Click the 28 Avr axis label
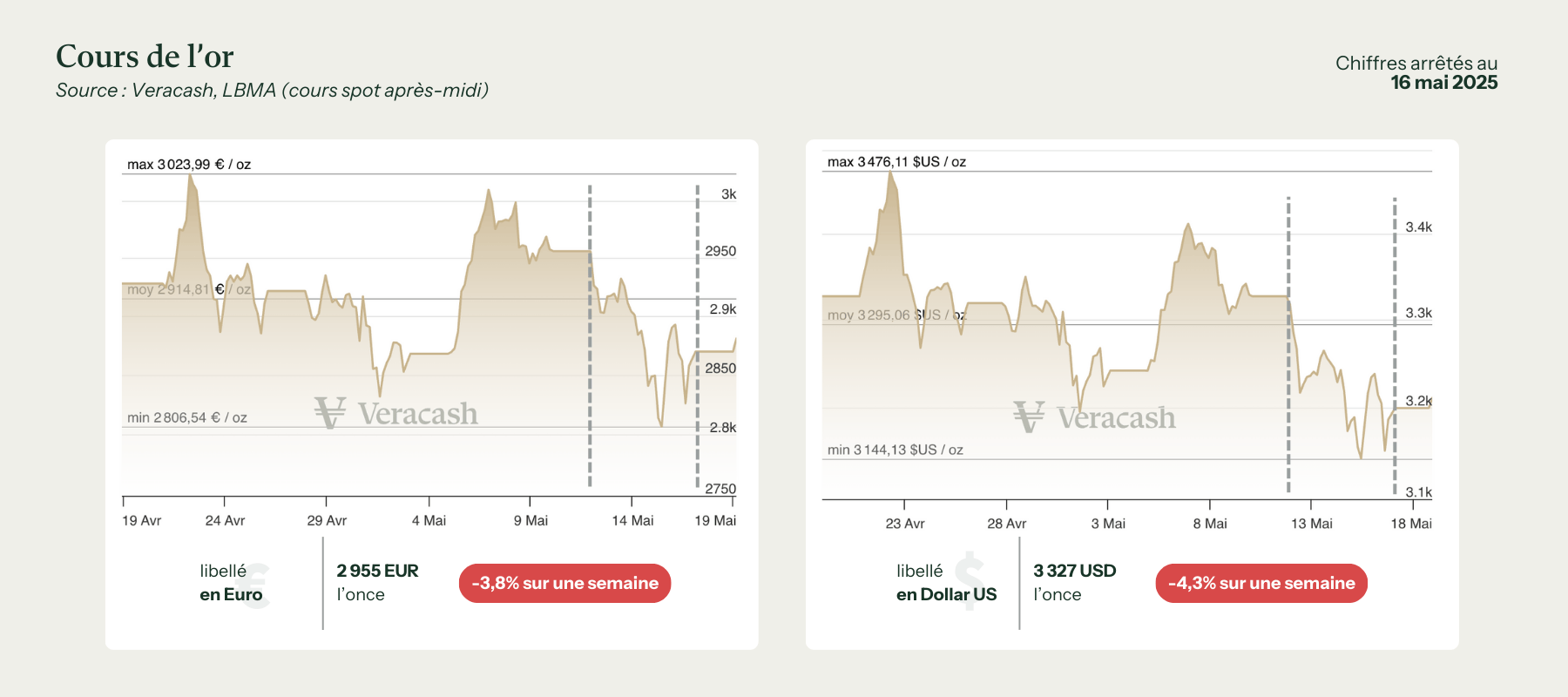1568x697 pixels. [1007, 524]
